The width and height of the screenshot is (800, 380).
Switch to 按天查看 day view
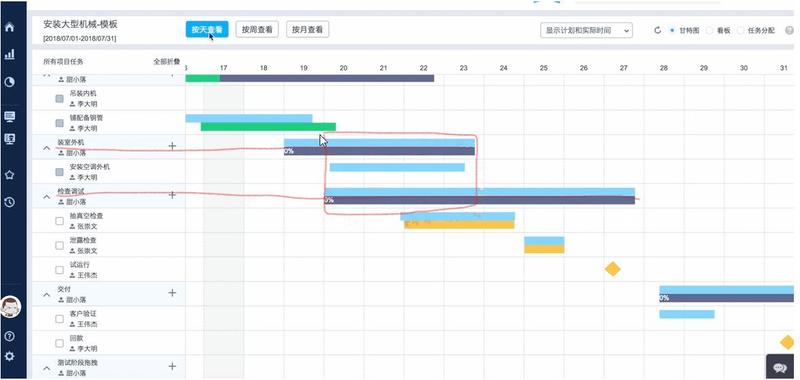pos(207,30)
